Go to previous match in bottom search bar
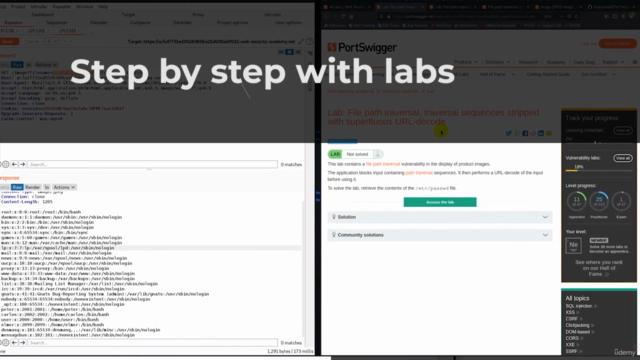The width and height of the screenshot is (640, 360). tap(14, 342)
